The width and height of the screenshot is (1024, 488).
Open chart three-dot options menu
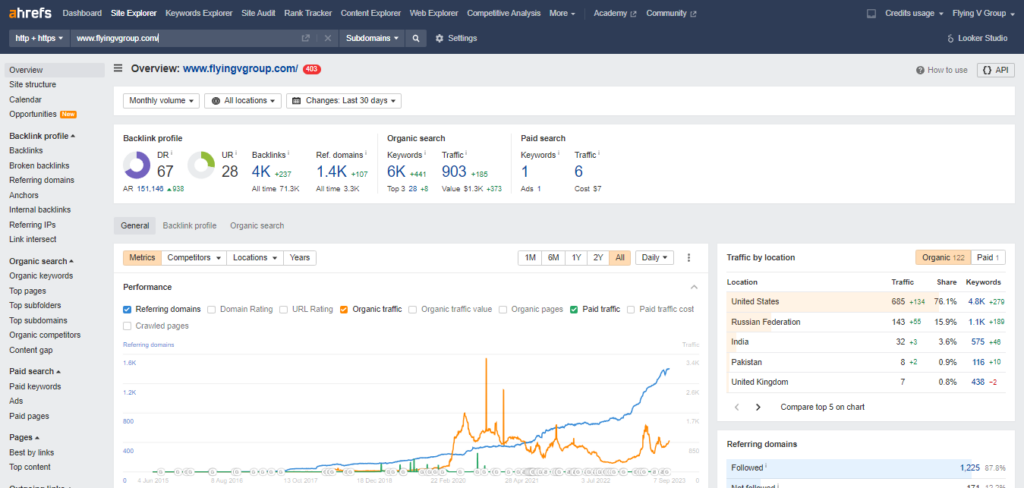(688, 258)
